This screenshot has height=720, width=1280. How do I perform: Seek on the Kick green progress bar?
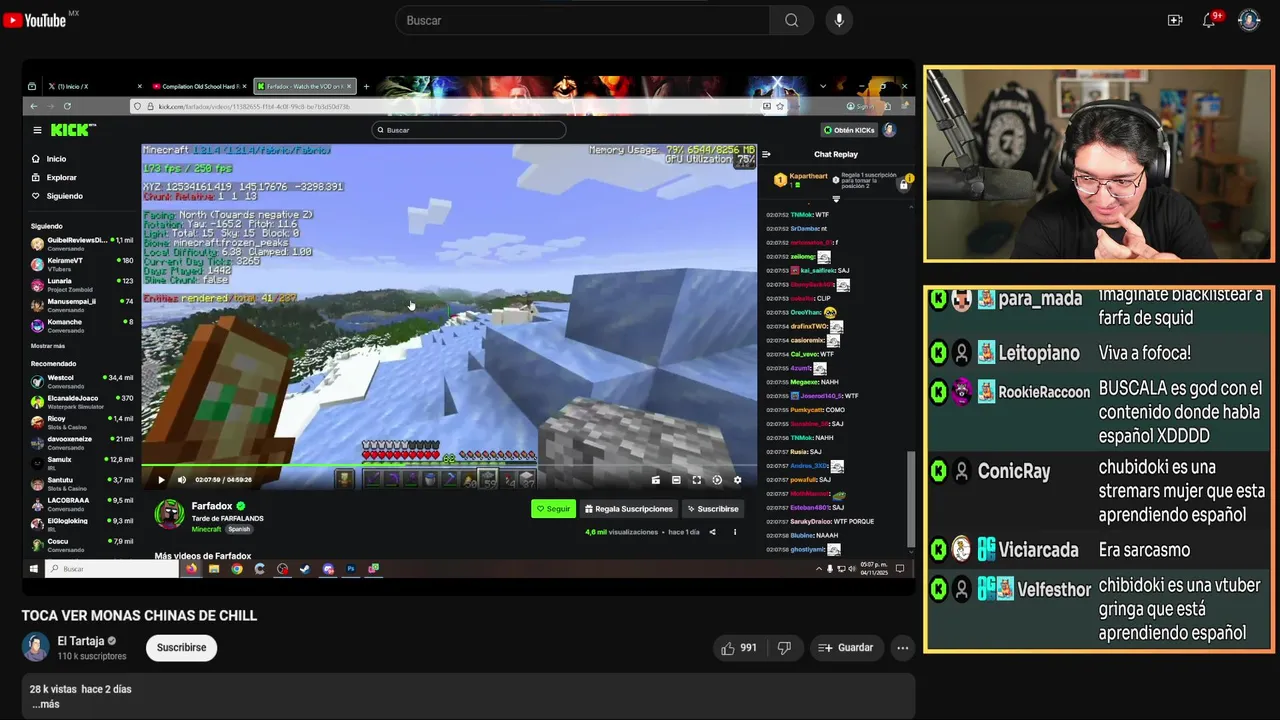(x=449, y=465)
